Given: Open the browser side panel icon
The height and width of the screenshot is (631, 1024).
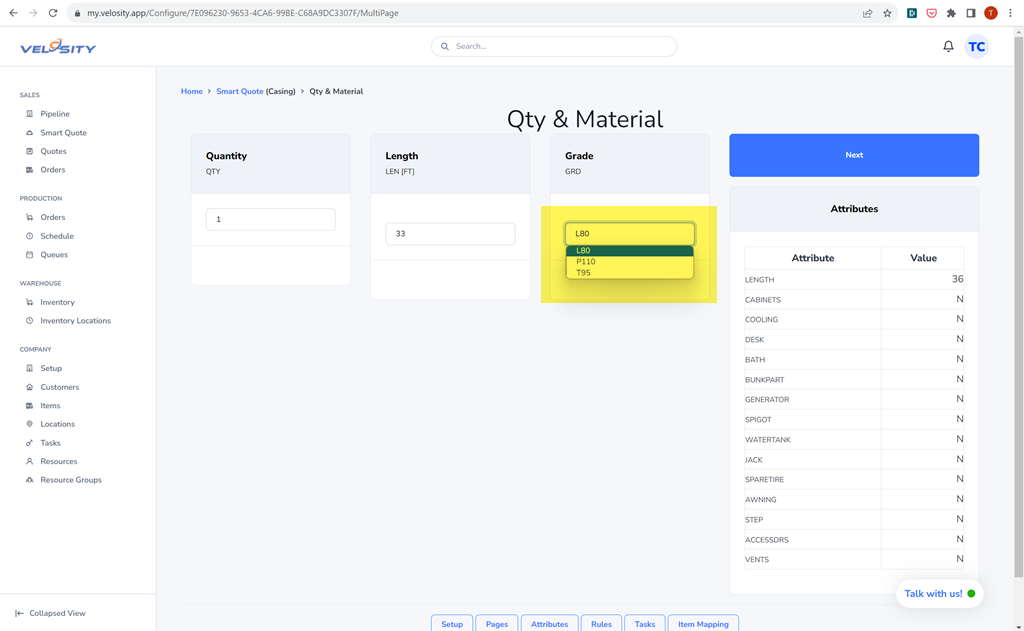Looking at the screenshot, I should [x=970, y=13].
